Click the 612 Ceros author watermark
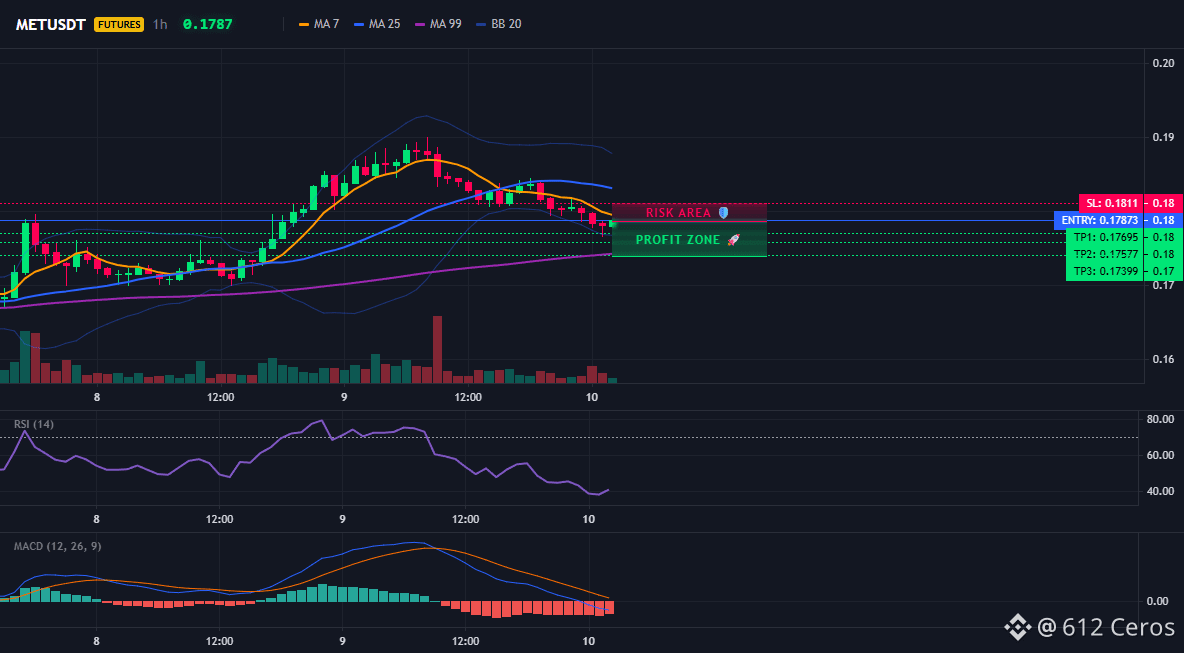This screenshot has height=653, width=1184. click(1107, 627)
